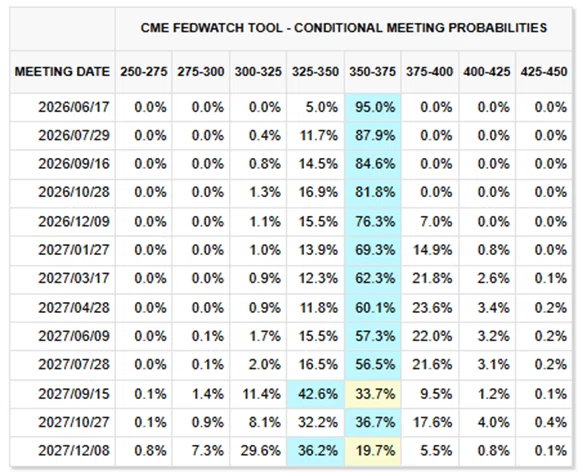
Task: Click the 250-275 column header
Action: click(x=144, y=72)
